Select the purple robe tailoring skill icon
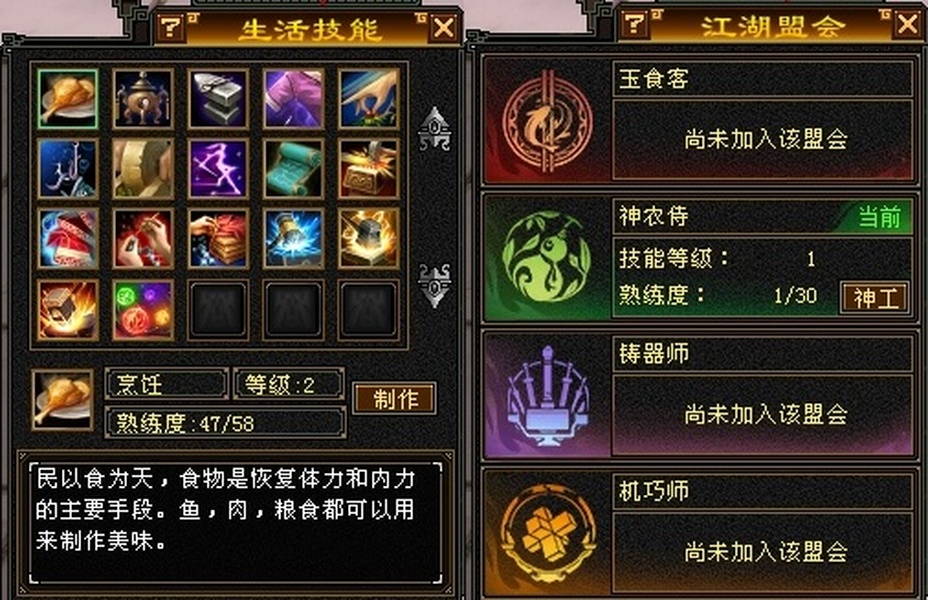Image resolution: width=928 pixels, height=600 pixels. click(293, 99)
